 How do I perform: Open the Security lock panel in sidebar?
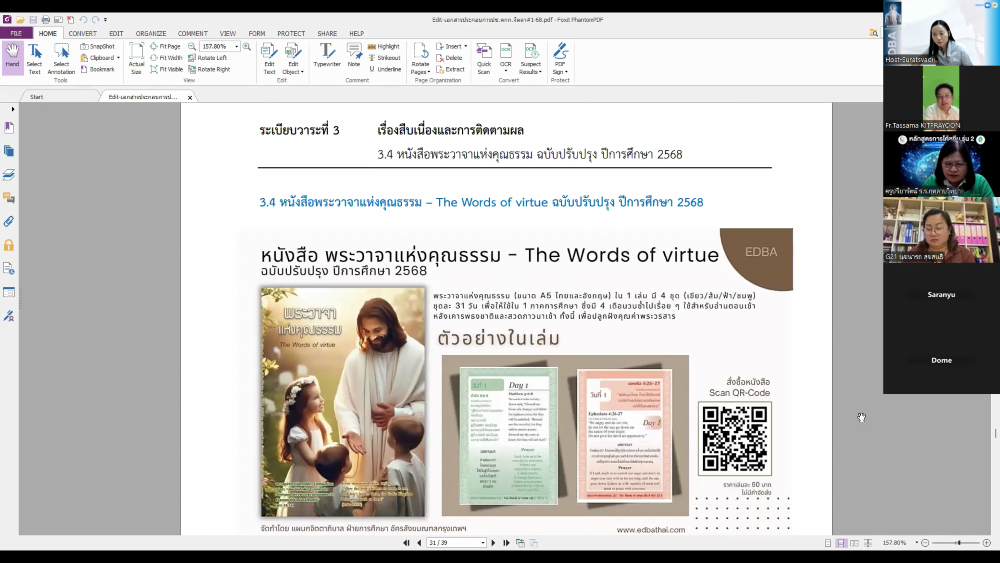pyautogui.click(x=9, y=245)
